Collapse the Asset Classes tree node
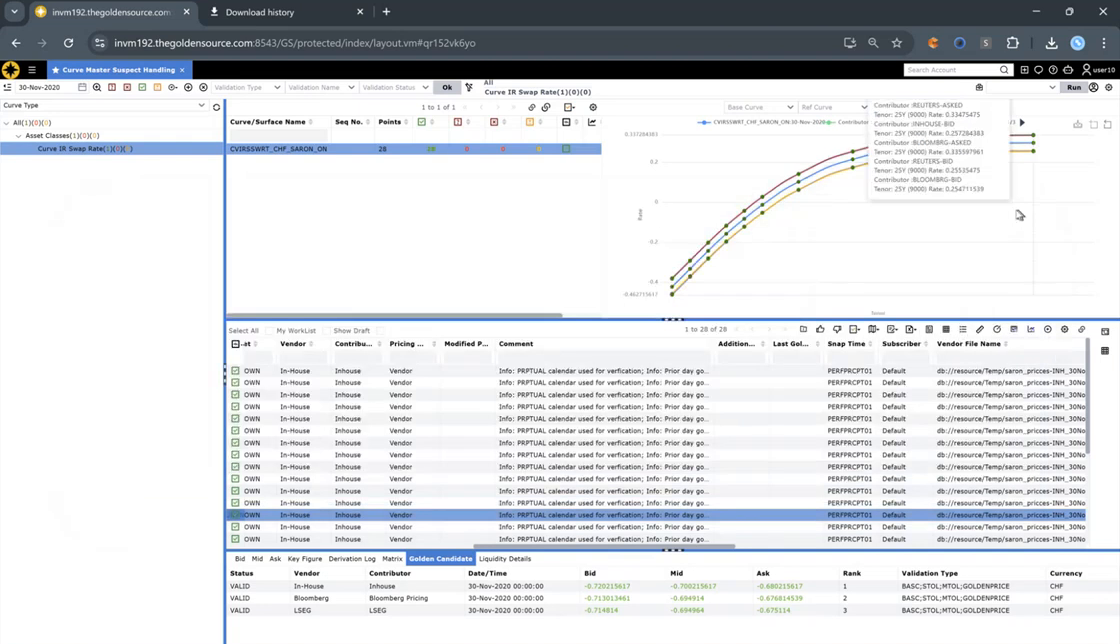This screenshot has width=1120, height=644. tap(19, 136)
